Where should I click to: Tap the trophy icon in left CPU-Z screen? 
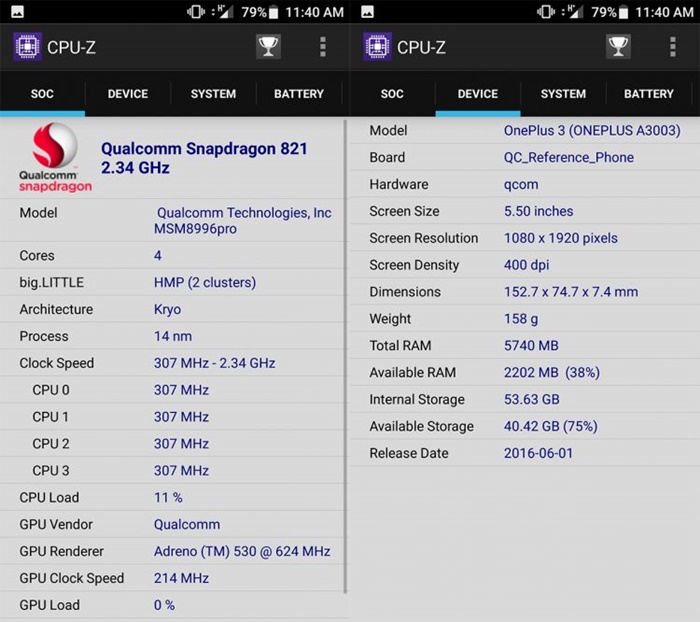click(x=268, y=46)
